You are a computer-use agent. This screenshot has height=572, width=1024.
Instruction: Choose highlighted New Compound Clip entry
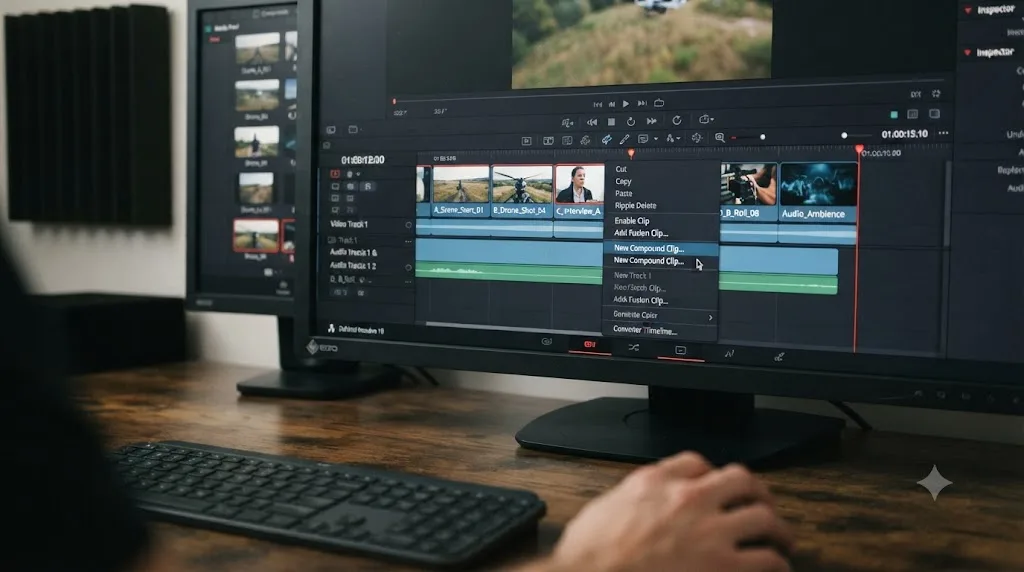tap(660, 248)
